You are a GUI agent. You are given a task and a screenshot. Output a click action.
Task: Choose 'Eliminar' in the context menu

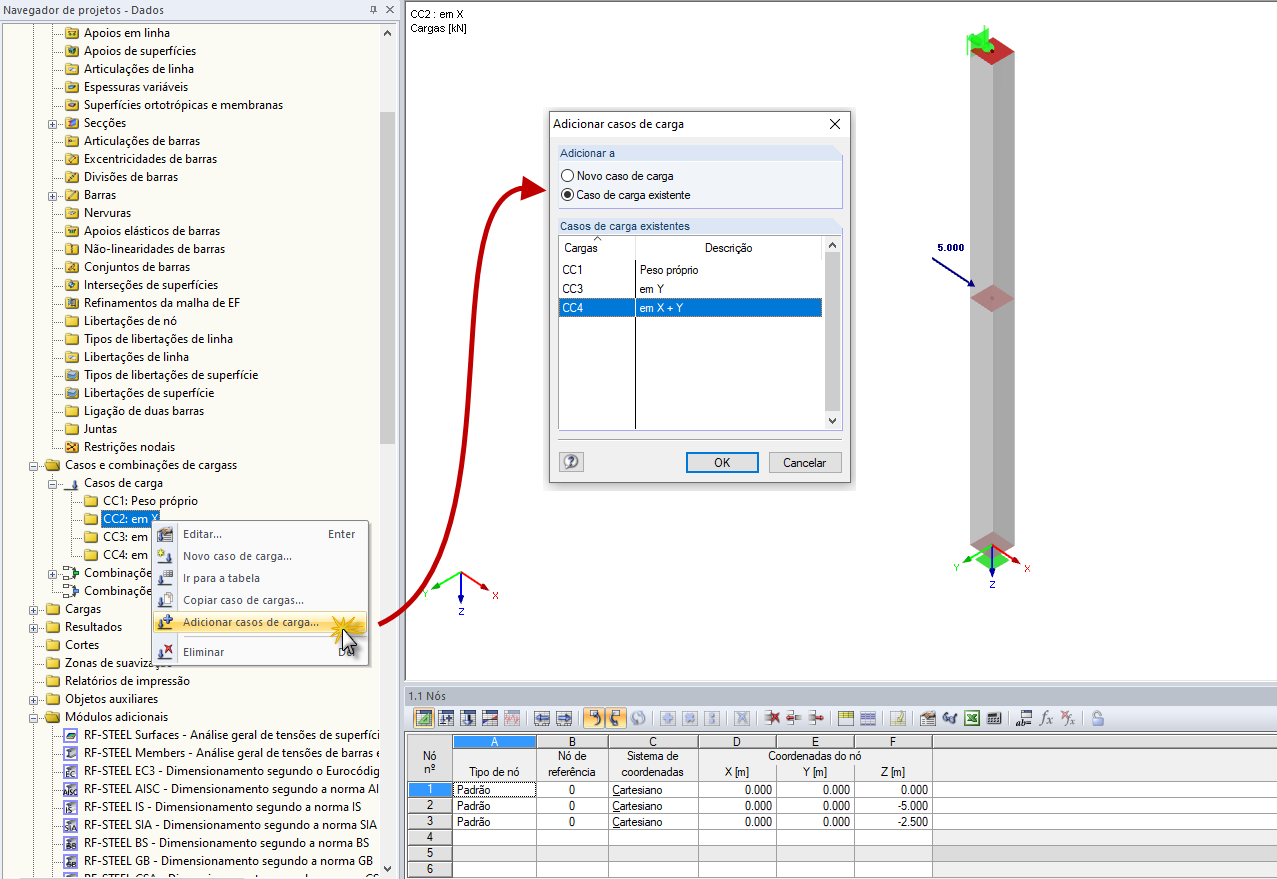(260, 652)
